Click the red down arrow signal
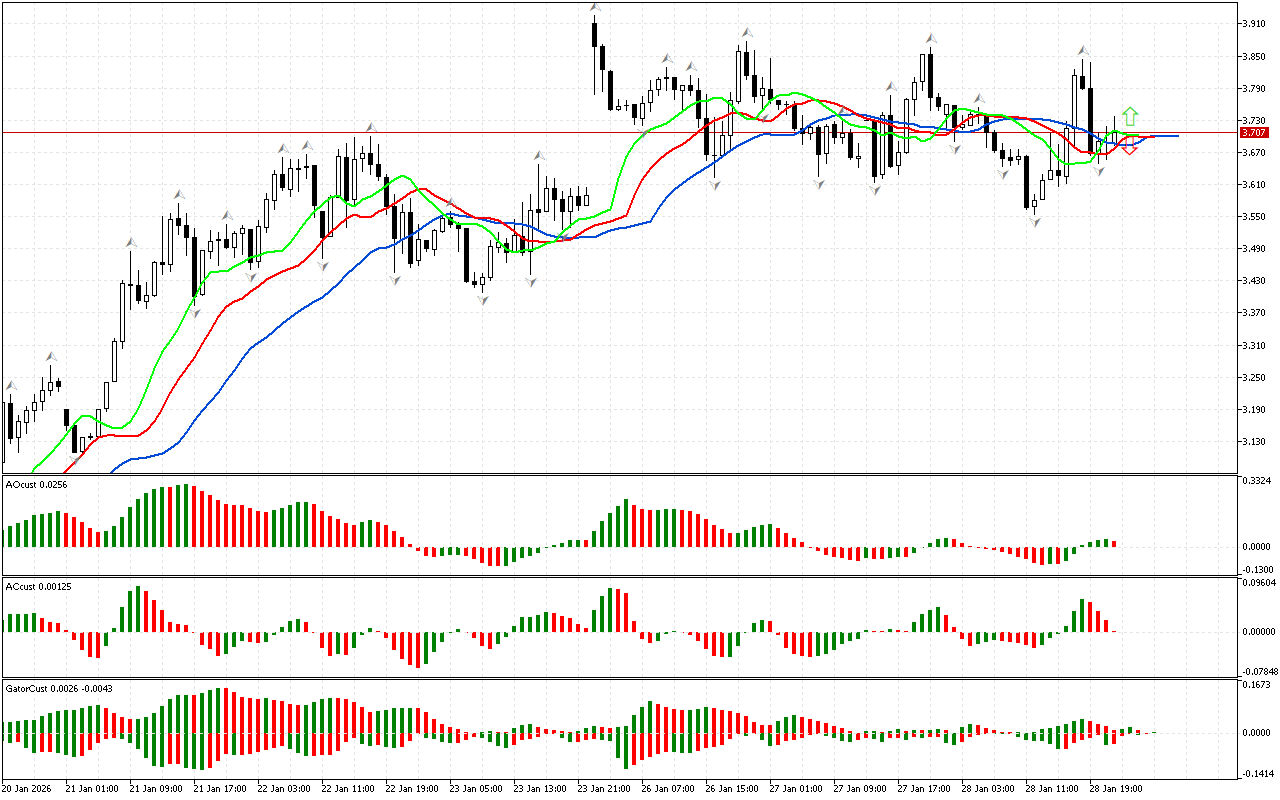 tap(1129, 150)
